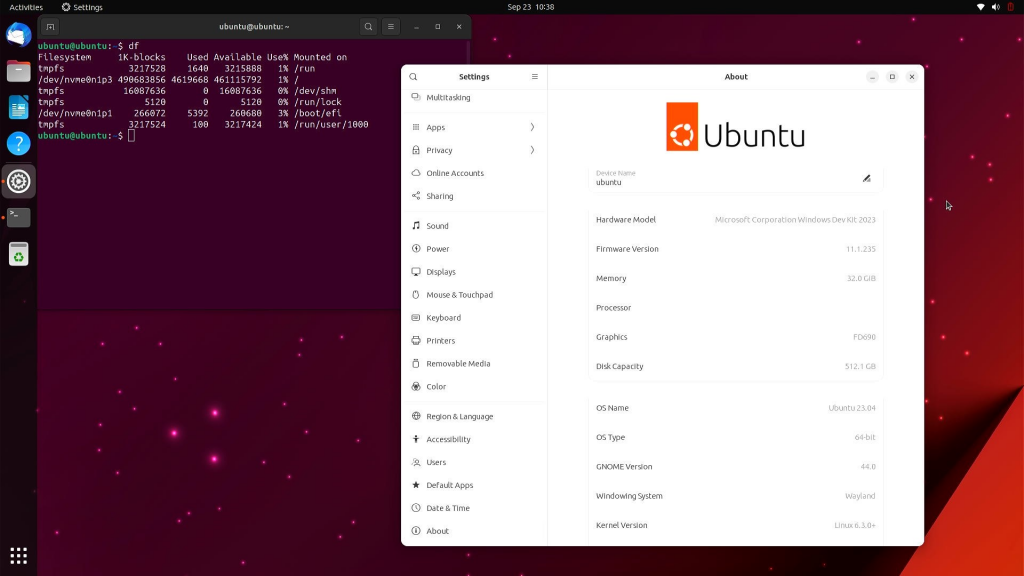Open the Settings app menu in the top bar
1024x576 pixels.
pyautogui.click(x=82, y=7)
